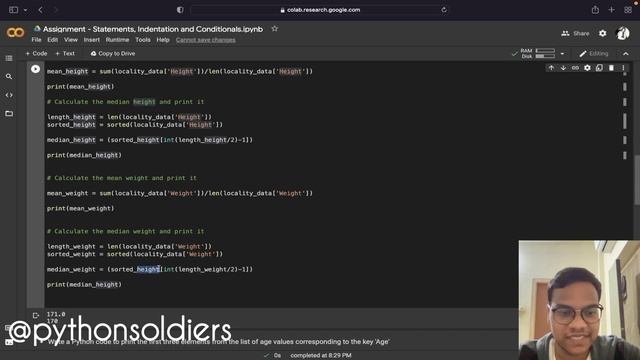Click the privacy shield icon
Screen dimensions: 640x360
click(x=180, y=10)
